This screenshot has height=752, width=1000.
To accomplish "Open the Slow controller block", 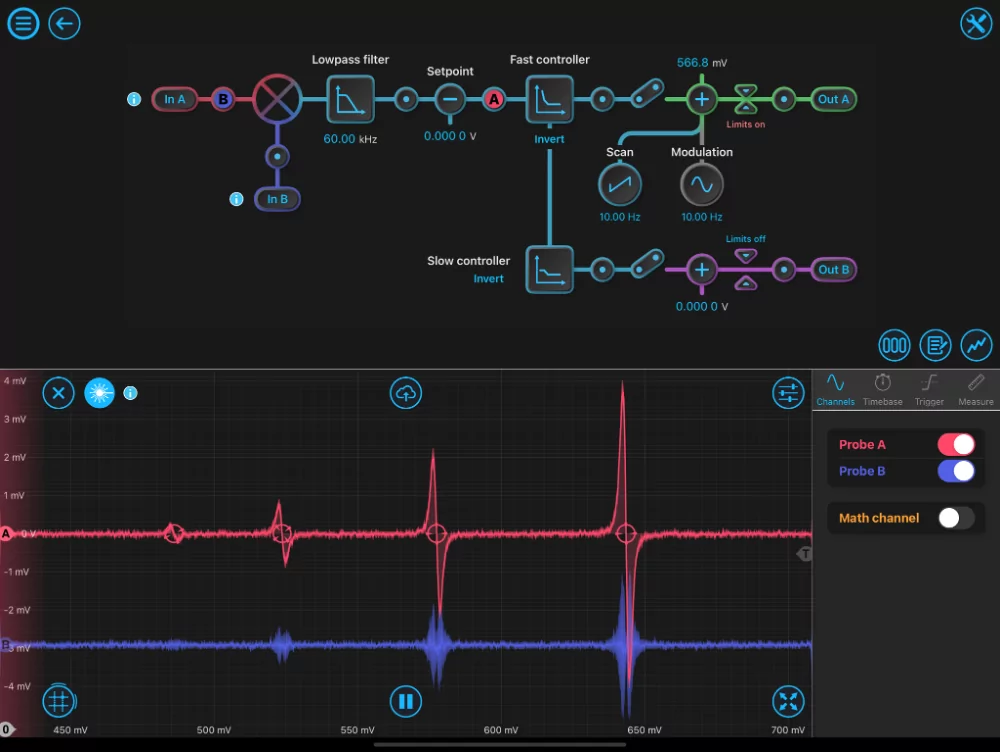I will tap(549, 269).
